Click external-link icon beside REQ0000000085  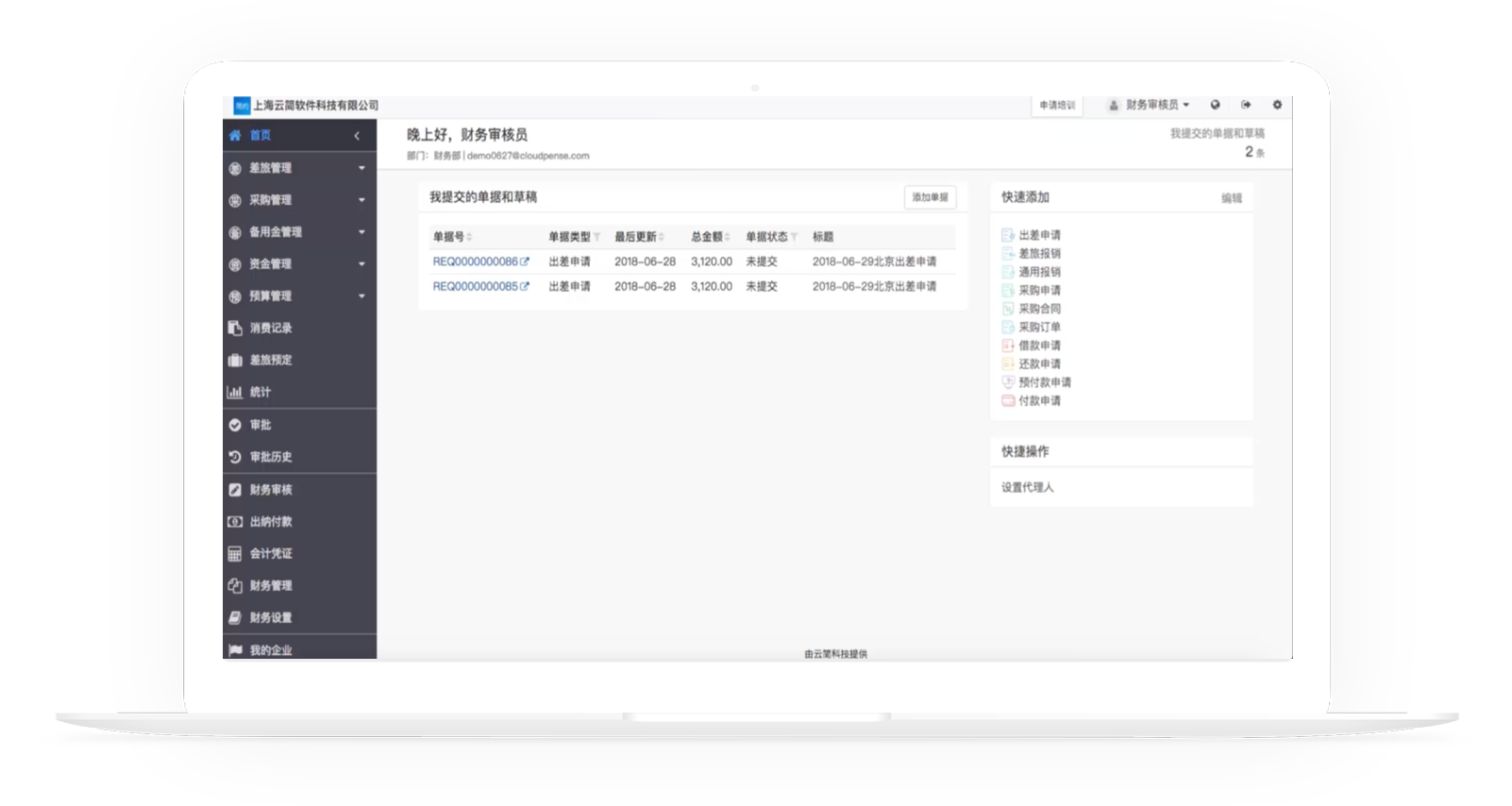(525, 286)
